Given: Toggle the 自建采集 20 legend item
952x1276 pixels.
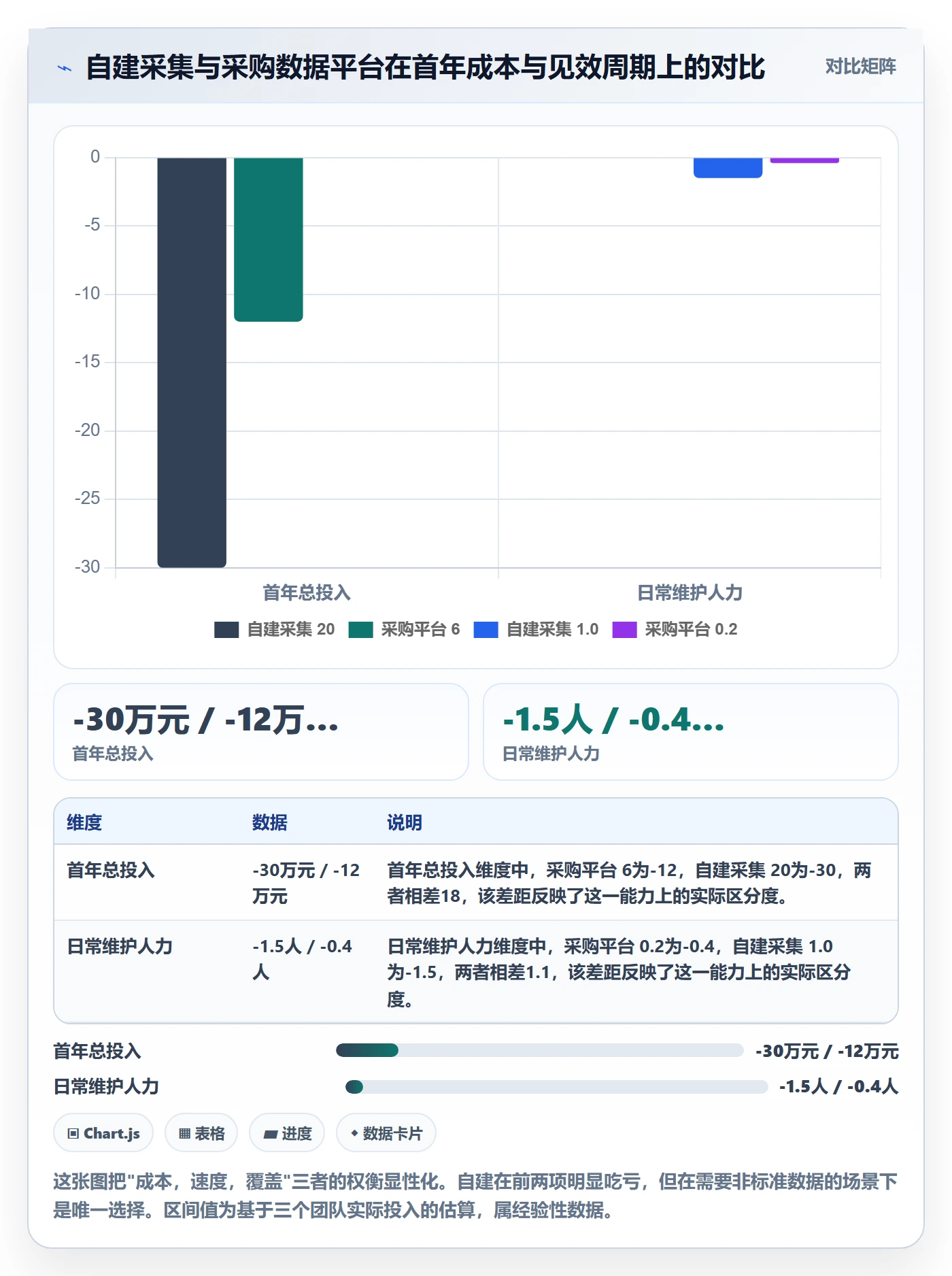Looking at the screenshot, I should click(x=274, y=629).
